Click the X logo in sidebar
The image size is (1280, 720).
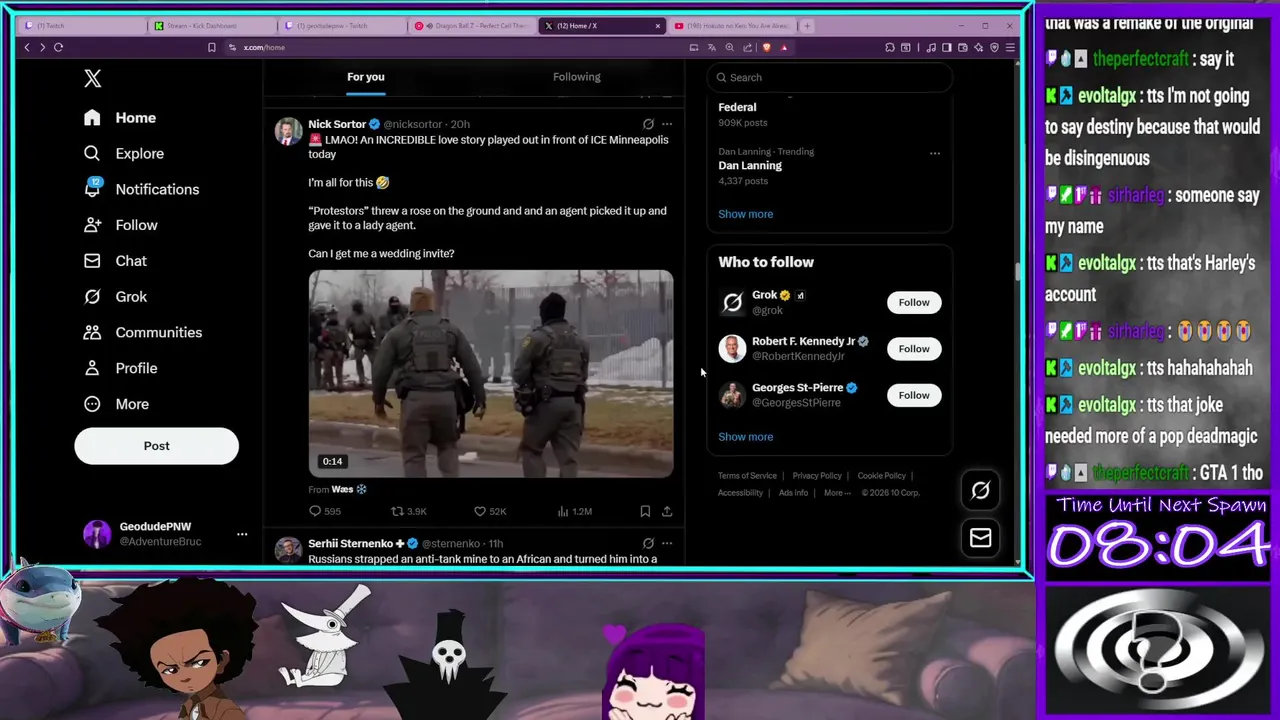(92, 78)
